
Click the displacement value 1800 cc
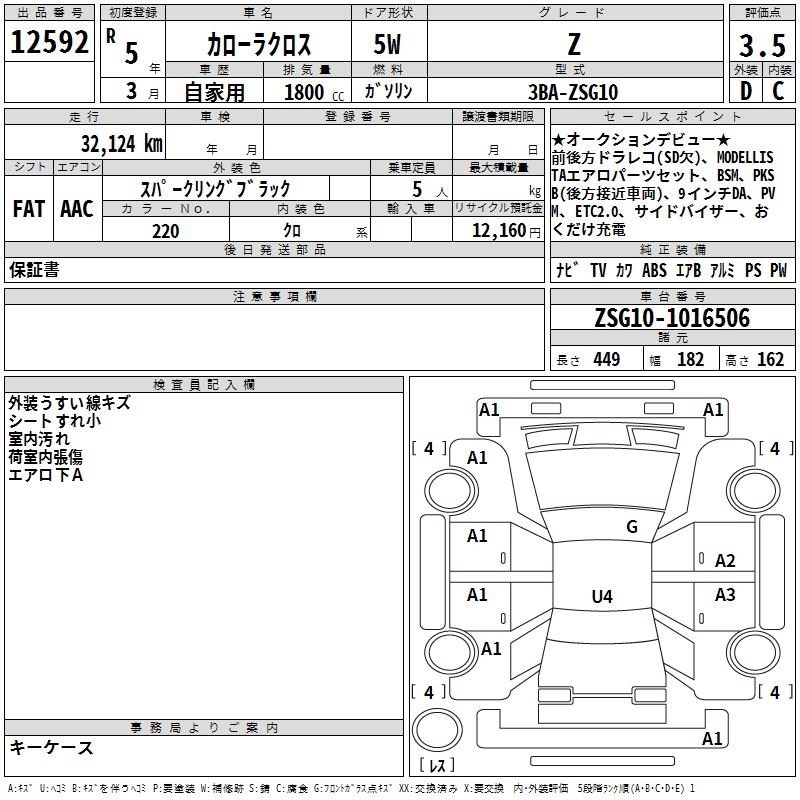pos(314,92)
